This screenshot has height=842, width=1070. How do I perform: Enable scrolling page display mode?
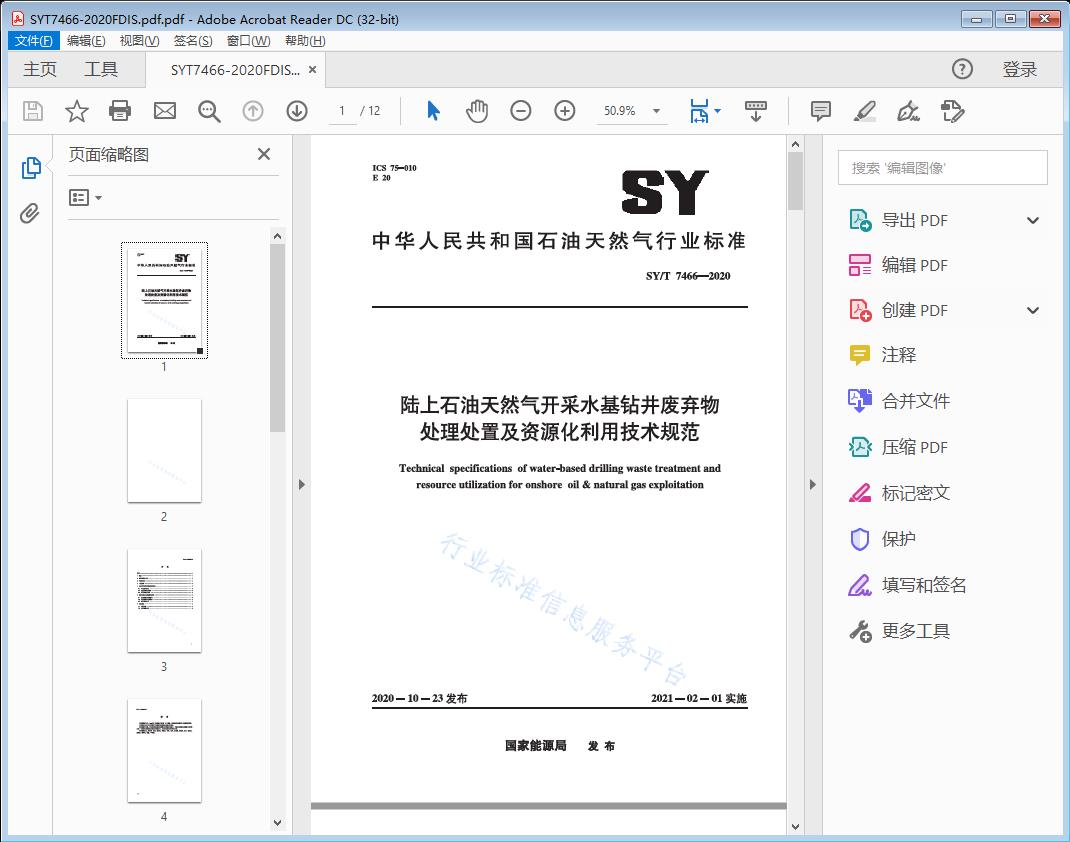tap(755, 111)
